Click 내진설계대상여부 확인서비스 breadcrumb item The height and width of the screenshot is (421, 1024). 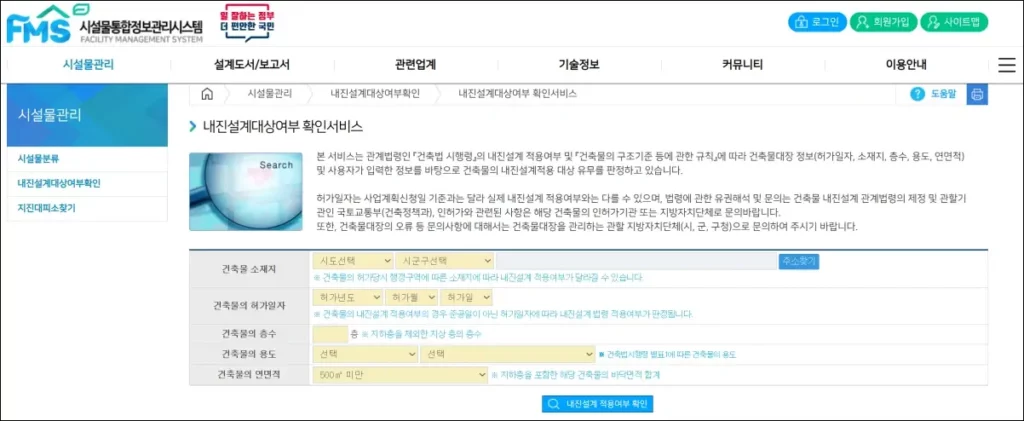(x=517, y=94)
